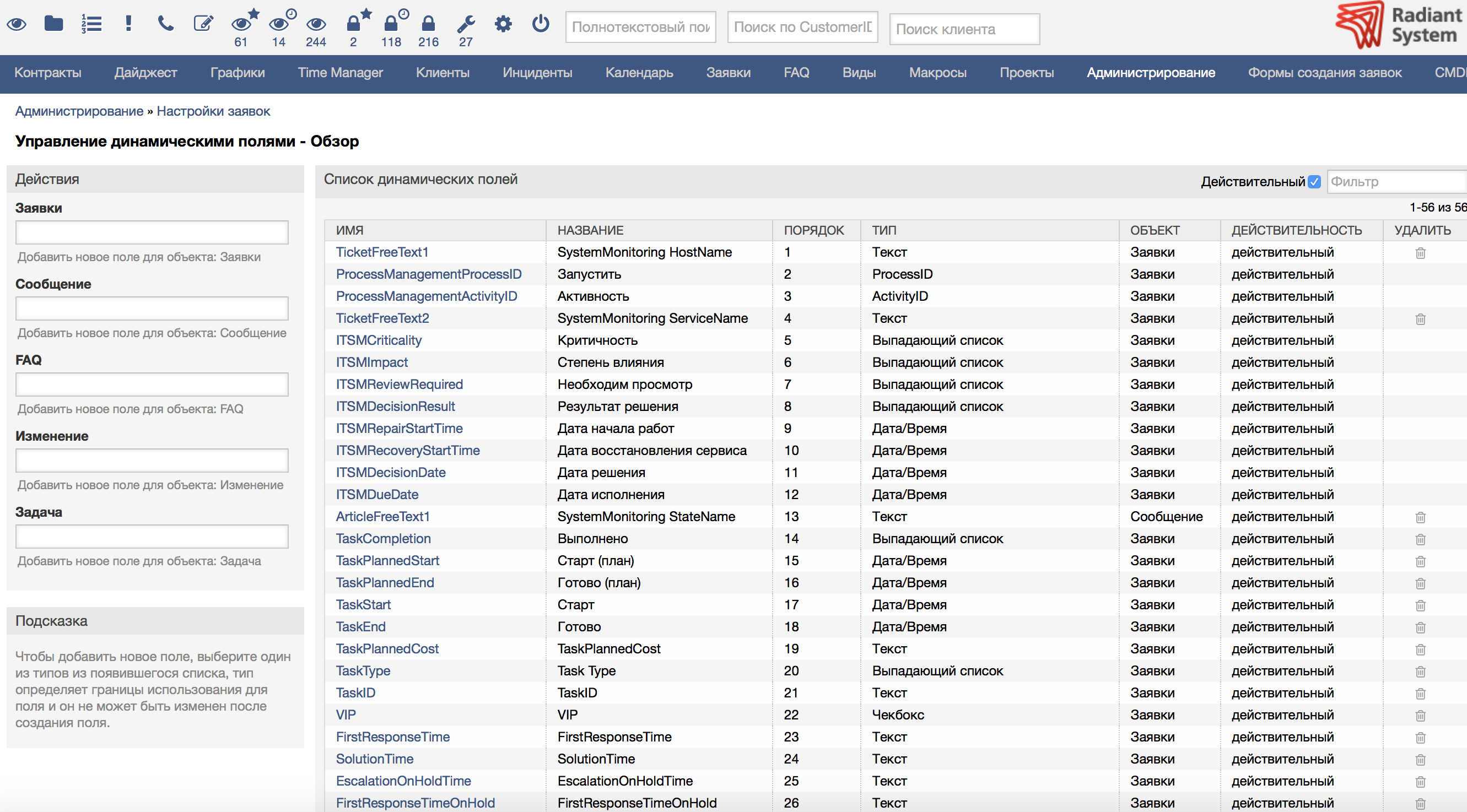Screen dimensions: 1467x812
Task: Focus the Поиск клиента input
Action: (x=964, y=29)
